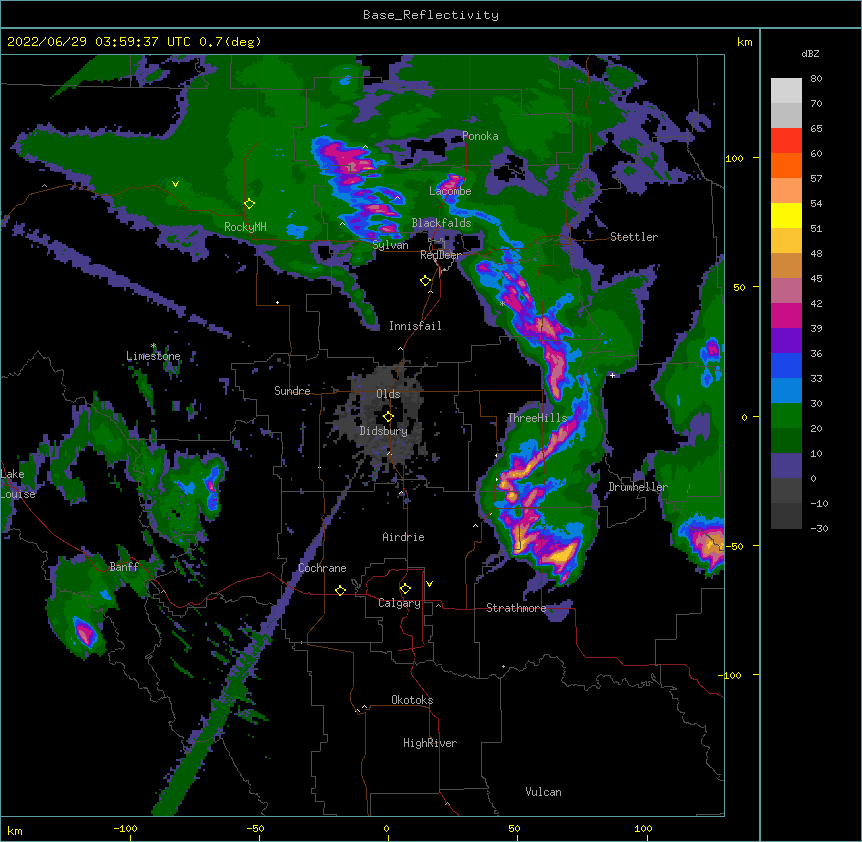Click the 0 tick on bottom axis
Viewport: 862px width, 842px height.
386,828
